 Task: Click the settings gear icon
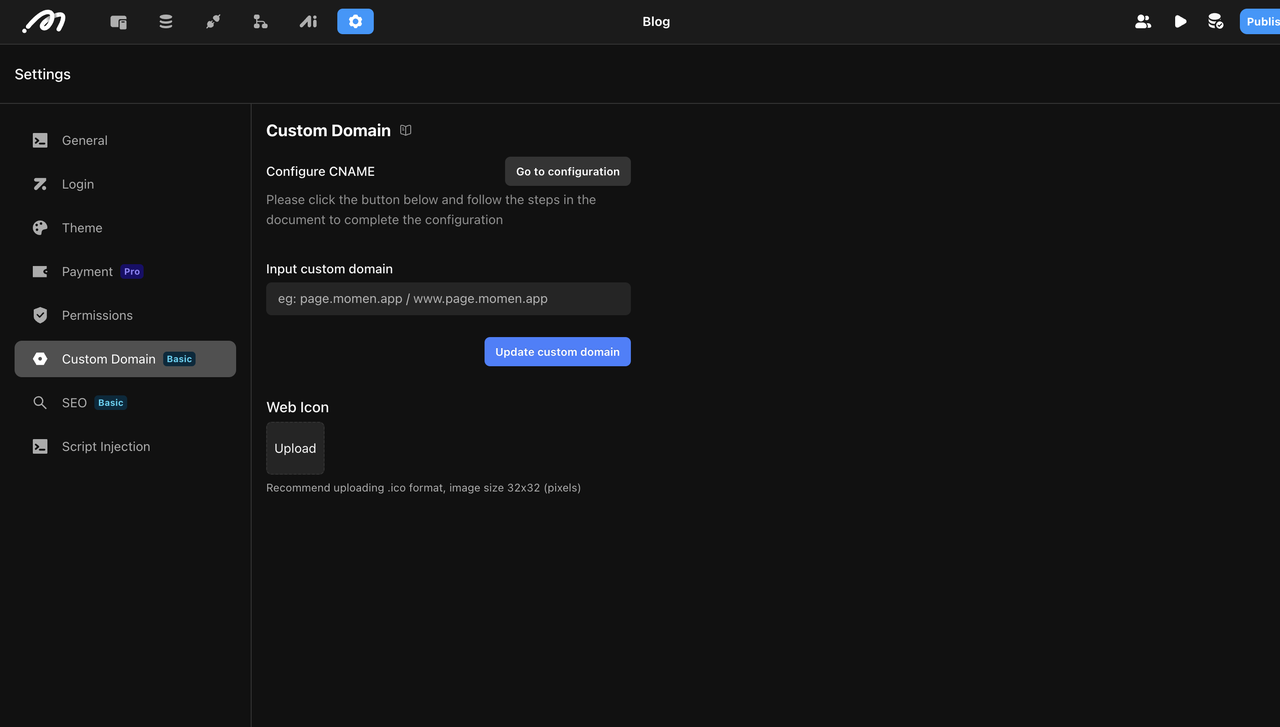pos(355,21)
